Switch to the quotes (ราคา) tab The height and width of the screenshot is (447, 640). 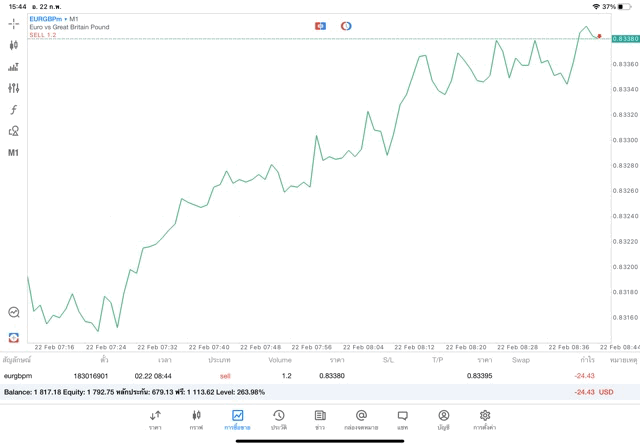[x=155, y=419]
